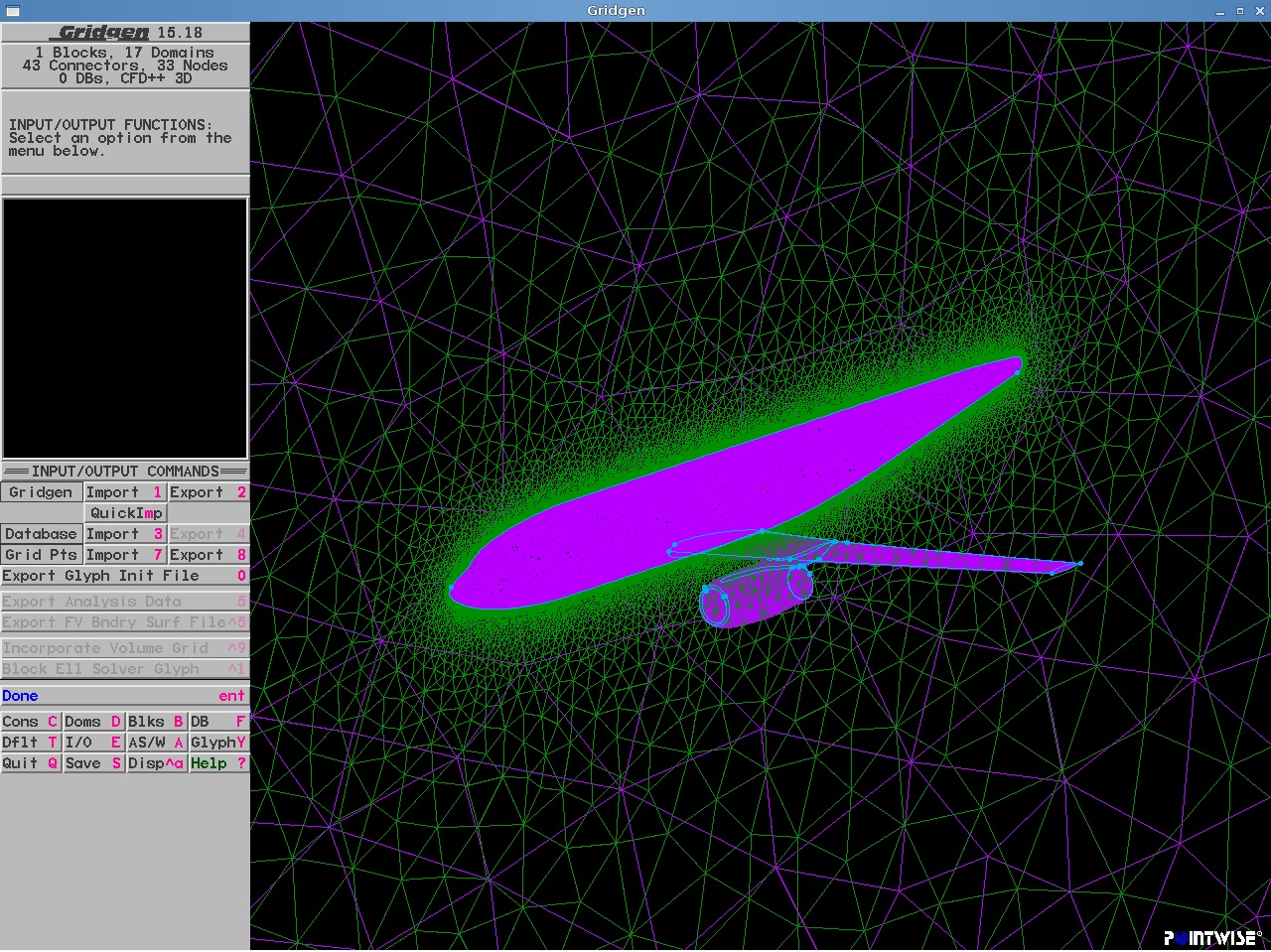Click the Save button
This screenshot has height=952, width=1271.
pos(93,763)
